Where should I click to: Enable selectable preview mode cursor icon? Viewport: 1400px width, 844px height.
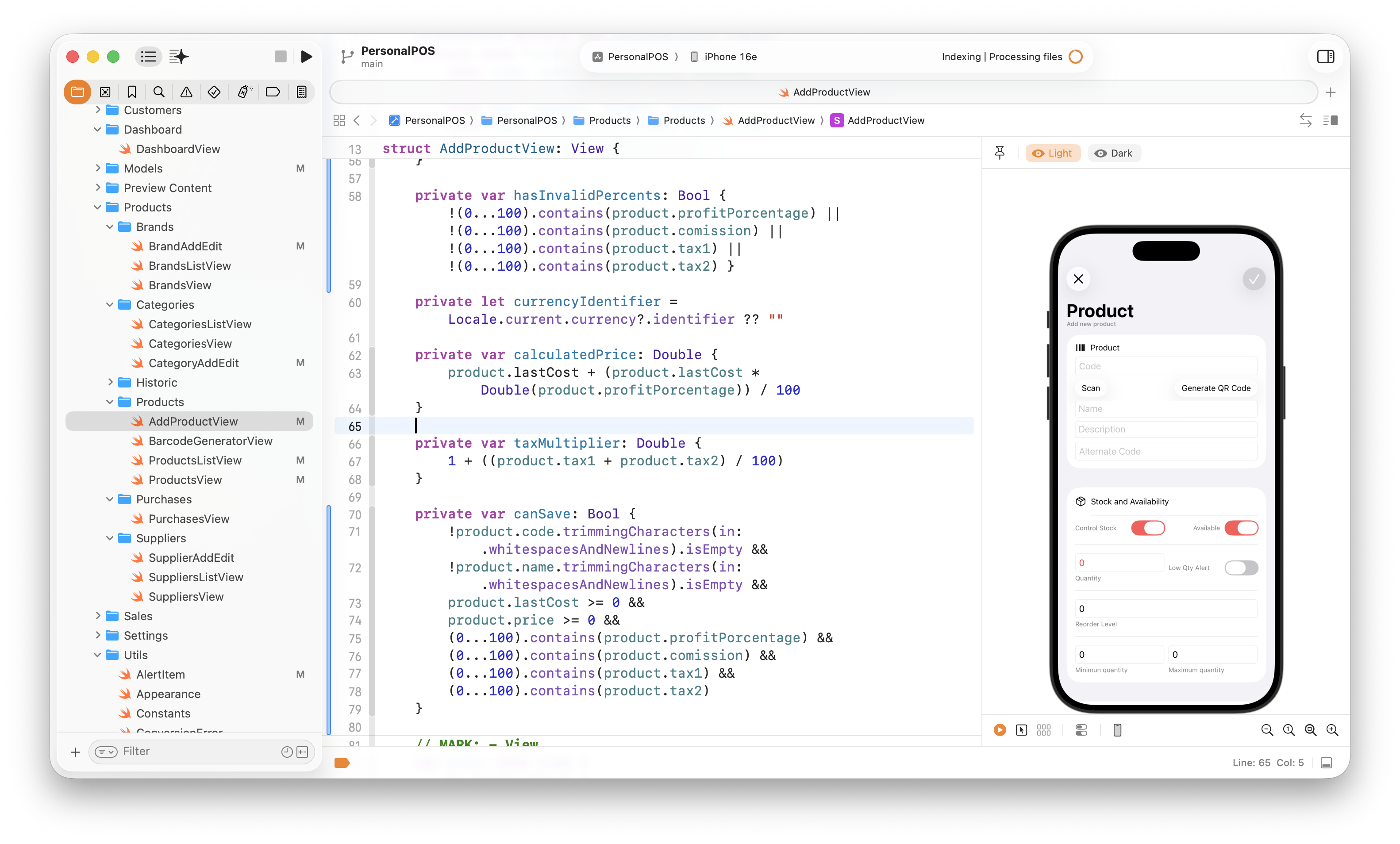pyautogui.click(x=1021, y=730)
